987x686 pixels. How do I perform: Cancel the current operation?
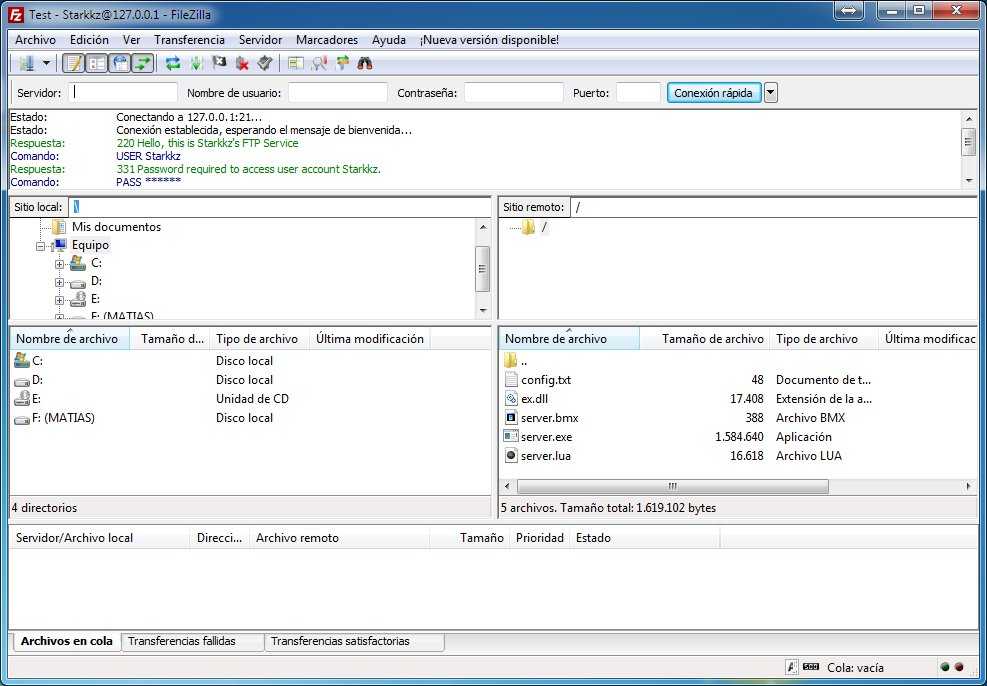[219, 63]
